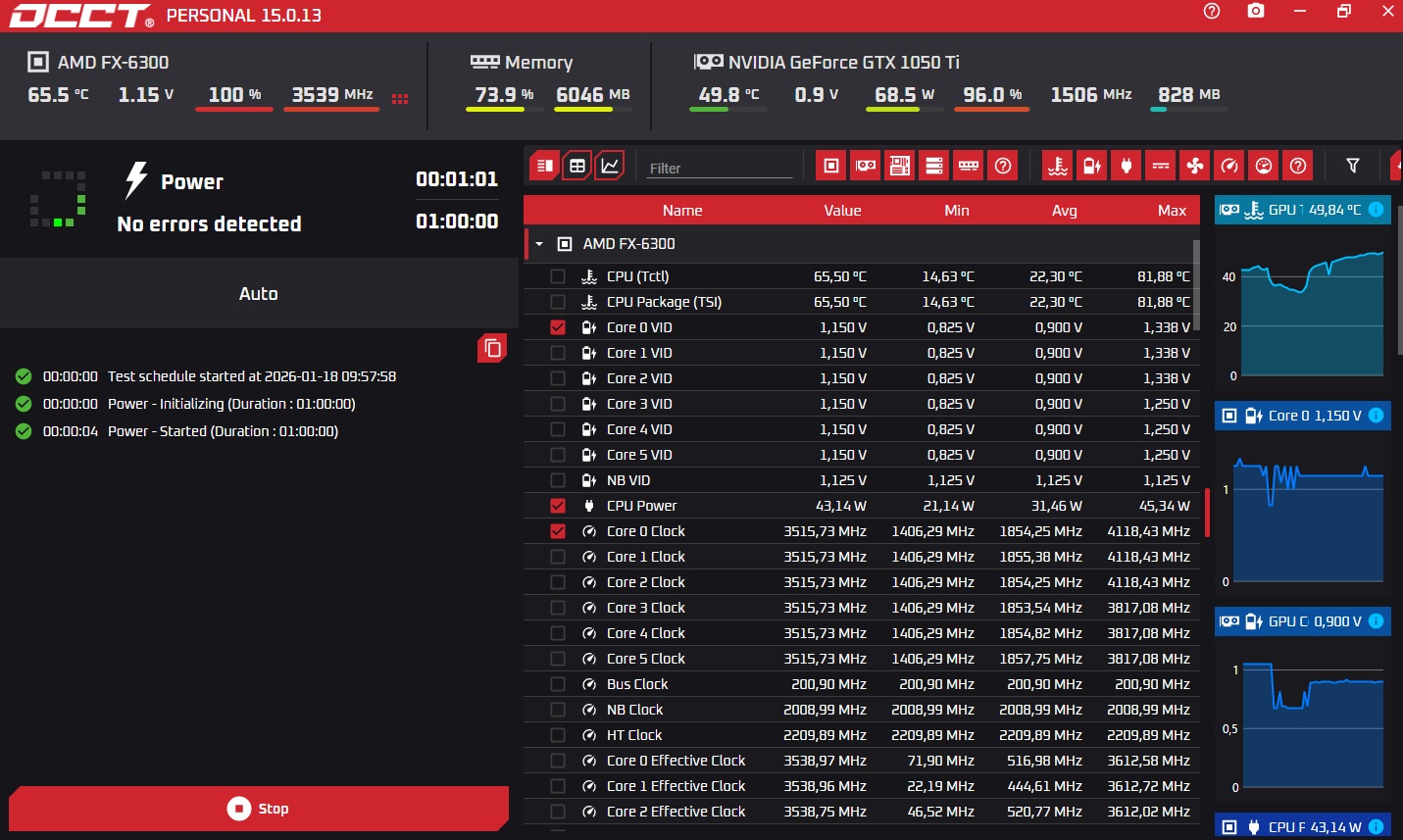Select the Core 0 voltage graph
Viewport: 1403px width, 840px height.
(1303, 499)
